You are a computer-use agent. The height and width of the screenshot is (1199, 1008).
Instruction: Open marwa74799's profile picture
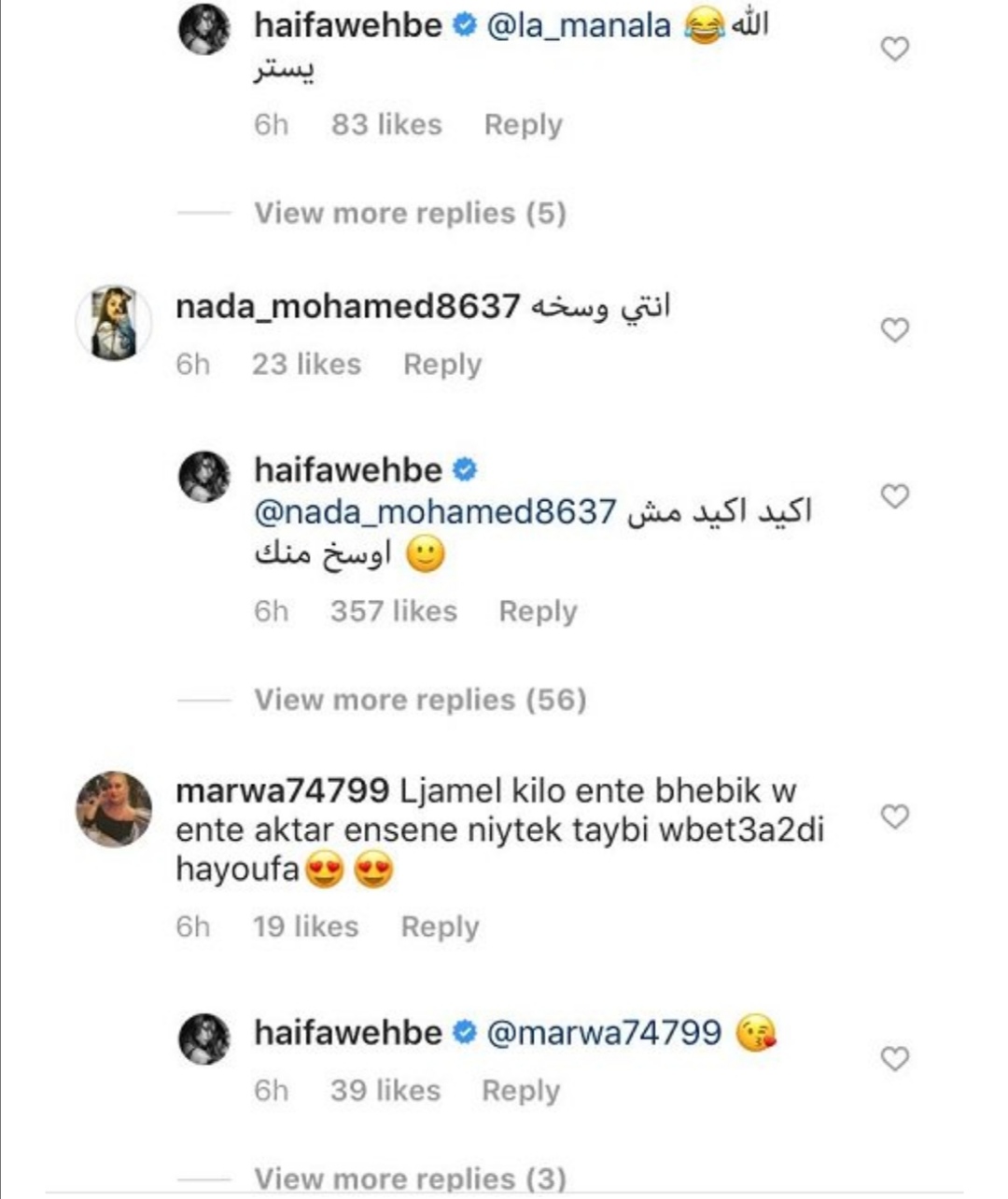(113, 809)
